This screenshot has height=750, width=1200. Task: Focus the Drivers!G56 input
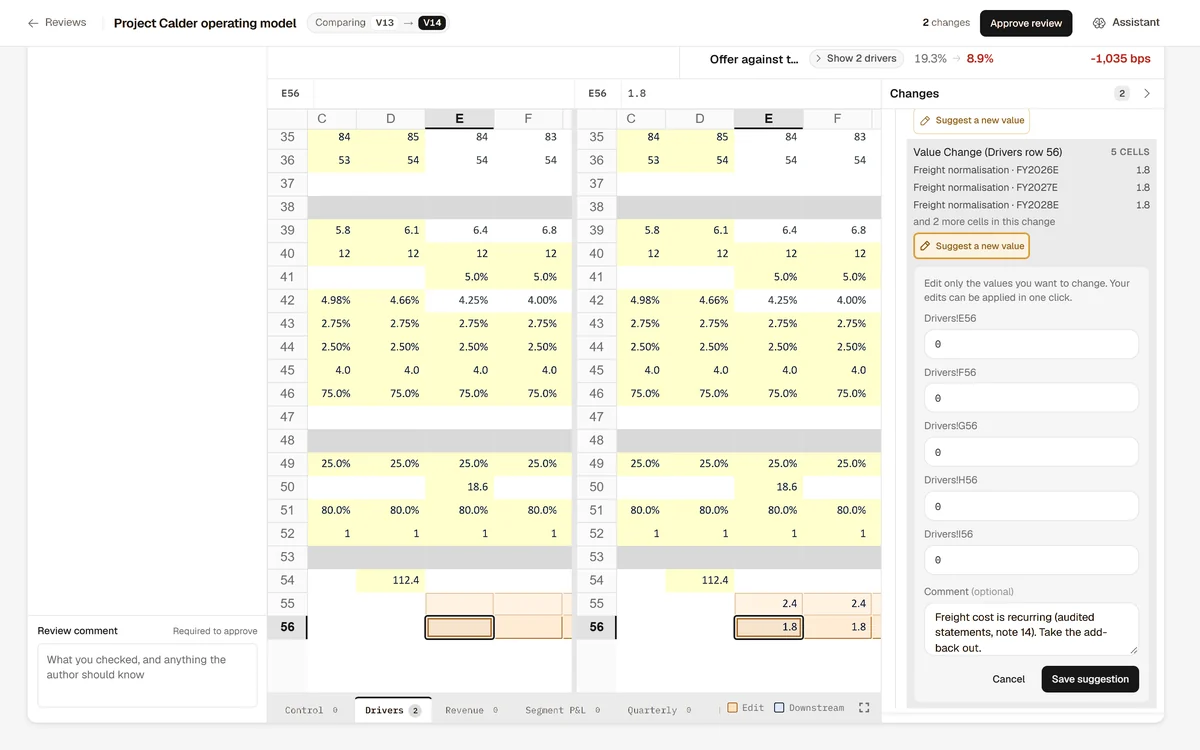point(1031,452)
